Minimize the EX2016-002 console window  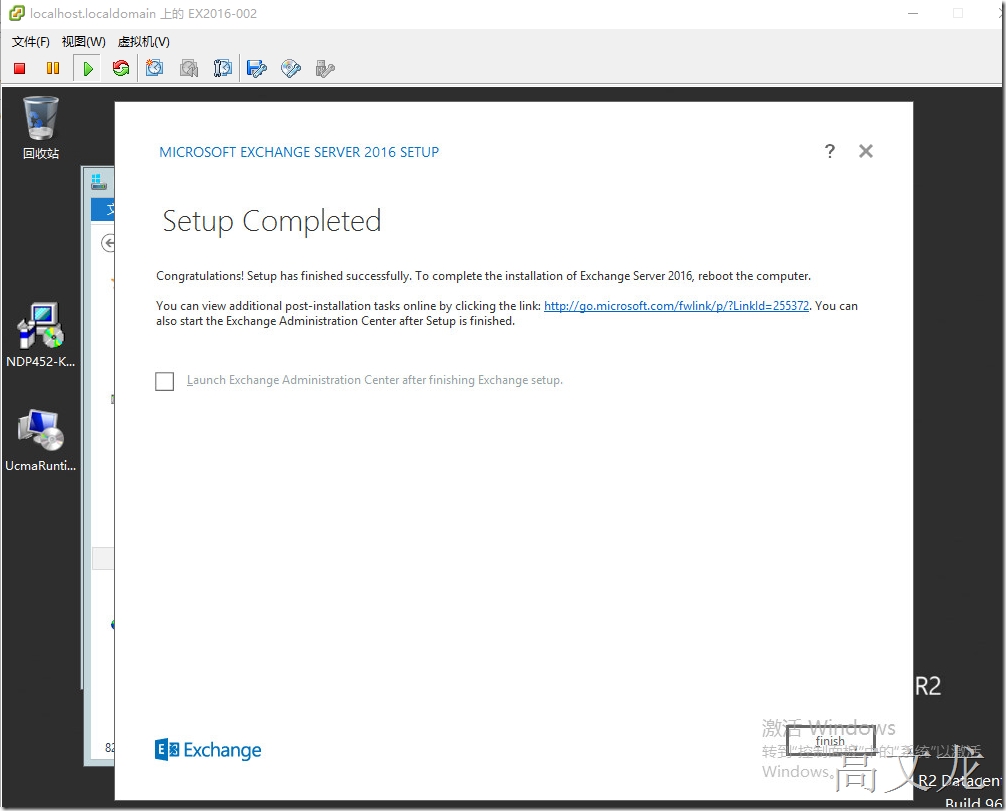tap(913, 13)
